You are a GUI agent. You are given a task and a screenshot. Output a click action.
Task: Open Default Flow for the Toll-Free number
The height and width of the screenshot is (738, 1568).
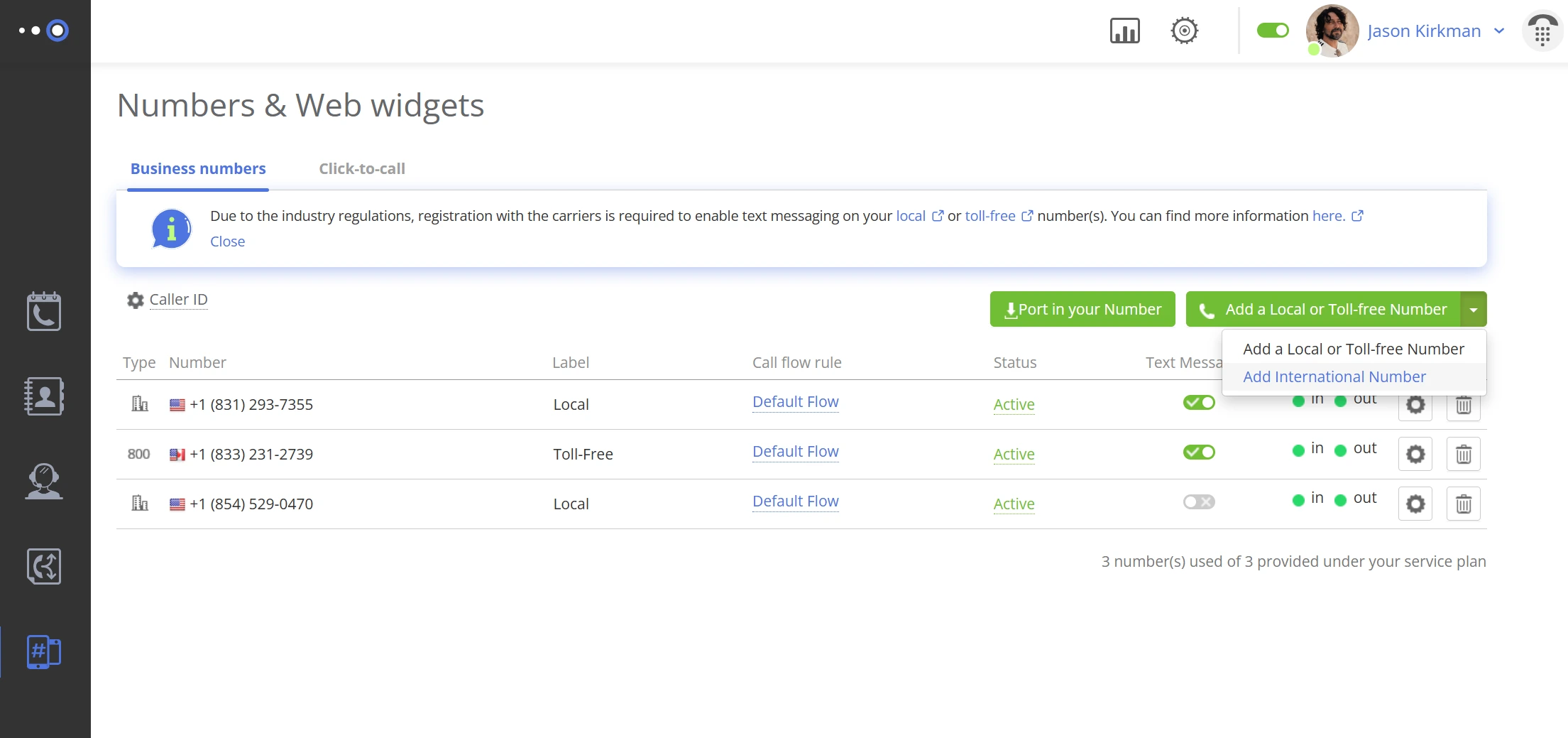click(795, 452)
